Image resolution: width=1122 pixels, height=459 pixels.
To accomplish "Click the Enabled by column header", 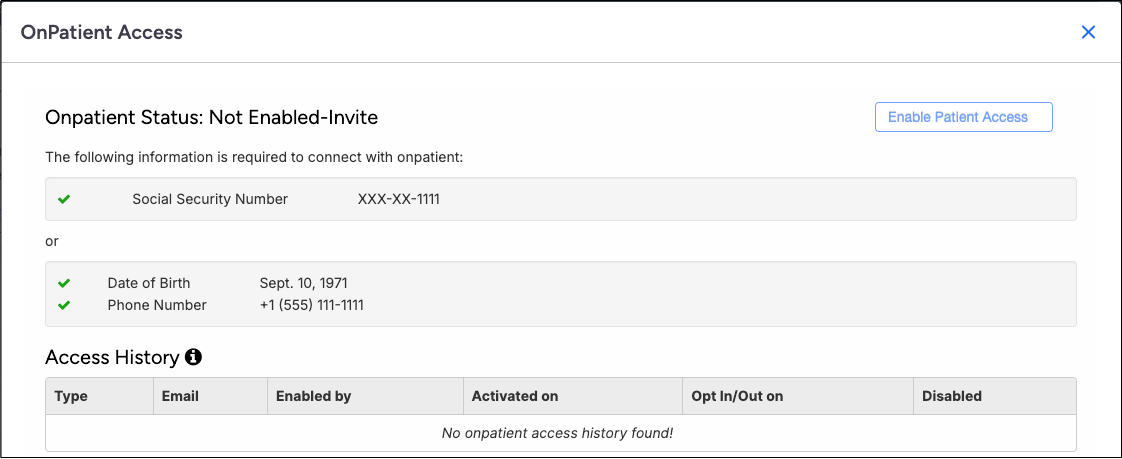I will pos(313,396).
